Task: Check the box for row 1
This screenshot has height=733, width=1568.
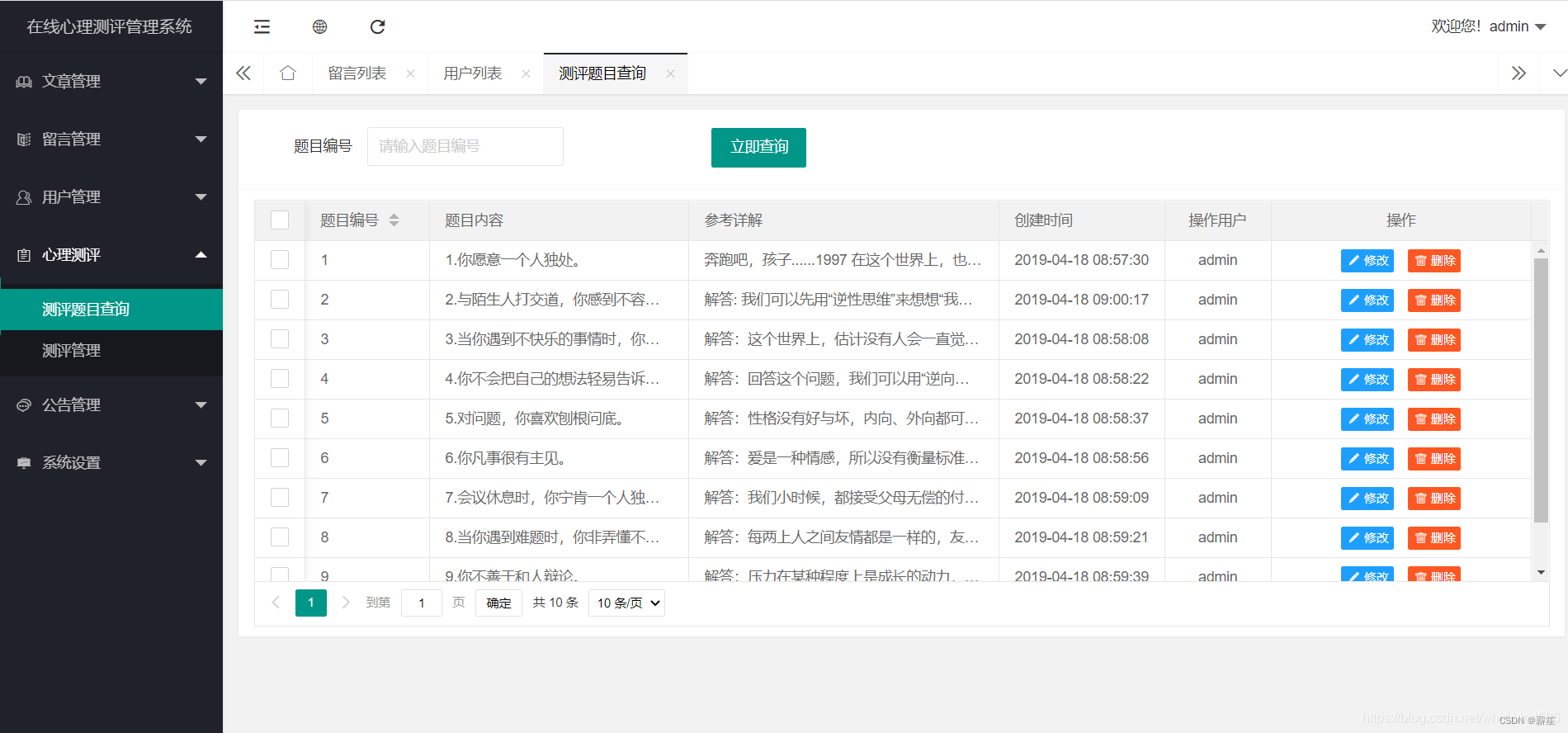Action: click(280, 259)
